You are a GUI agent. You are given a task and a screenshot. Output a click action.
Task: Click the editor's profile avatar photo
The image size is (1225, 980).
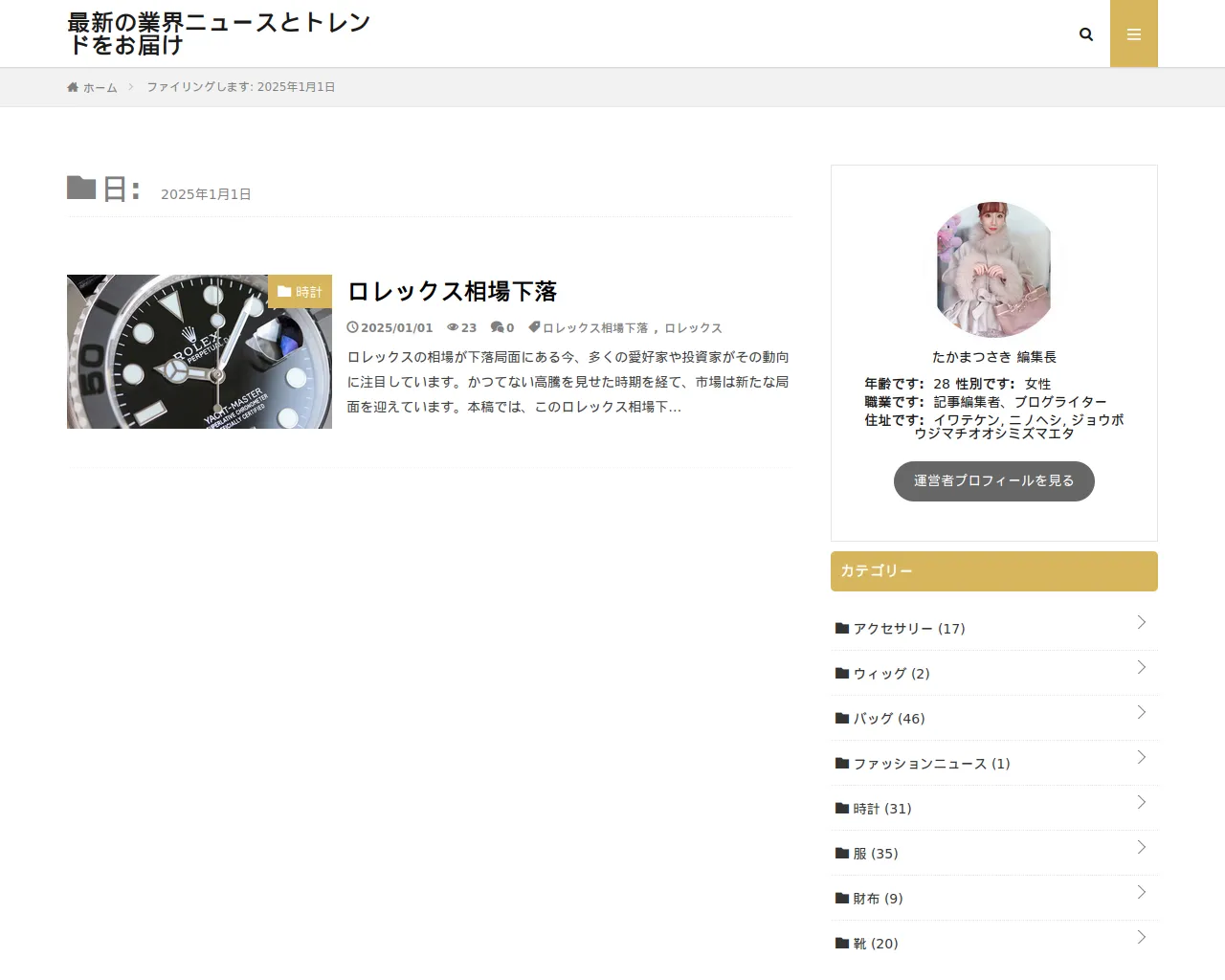click(x=994, y=270)
